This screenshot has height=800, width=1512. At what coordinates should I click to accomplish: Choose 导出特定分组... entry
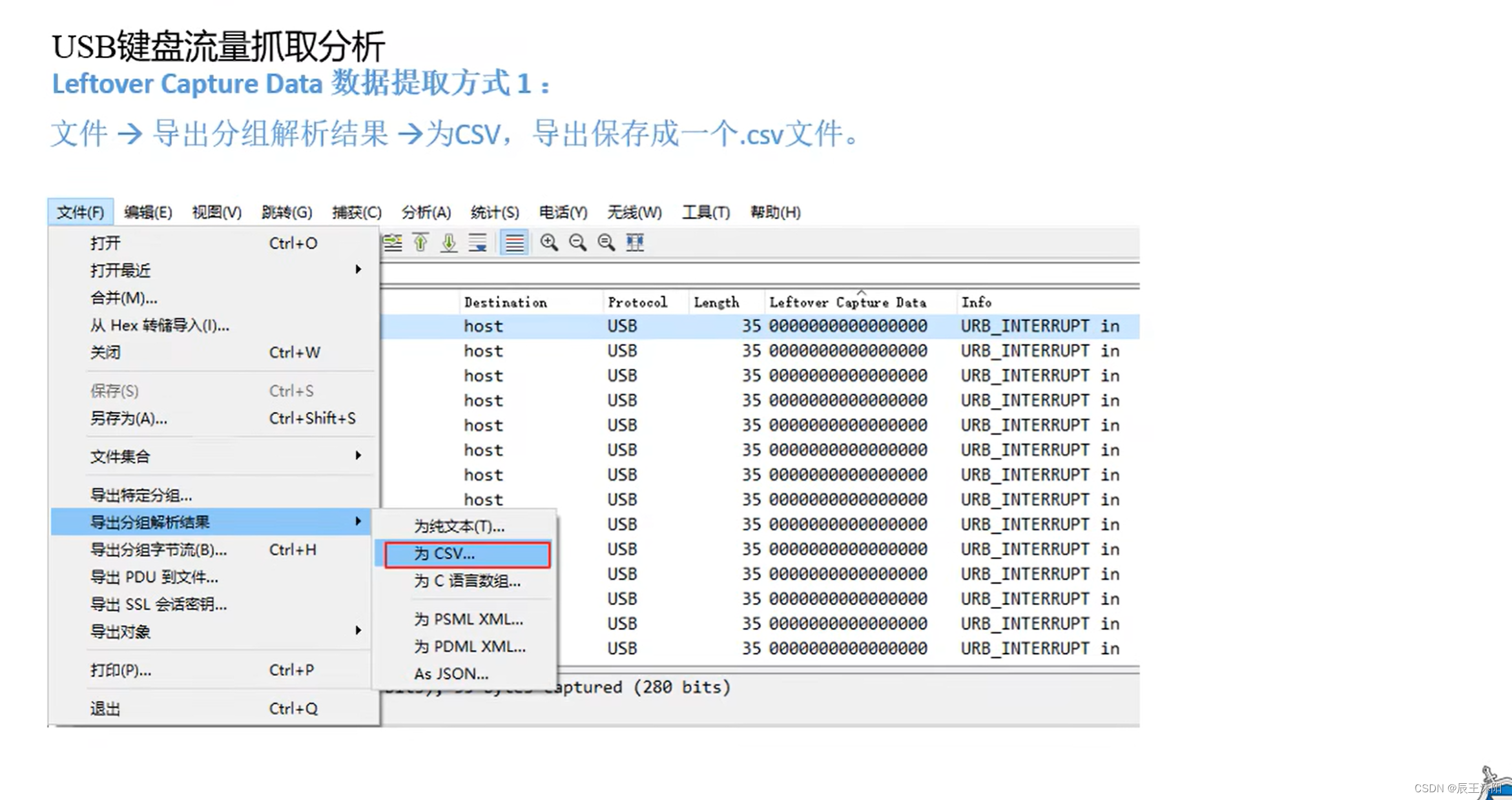[213, 495]
